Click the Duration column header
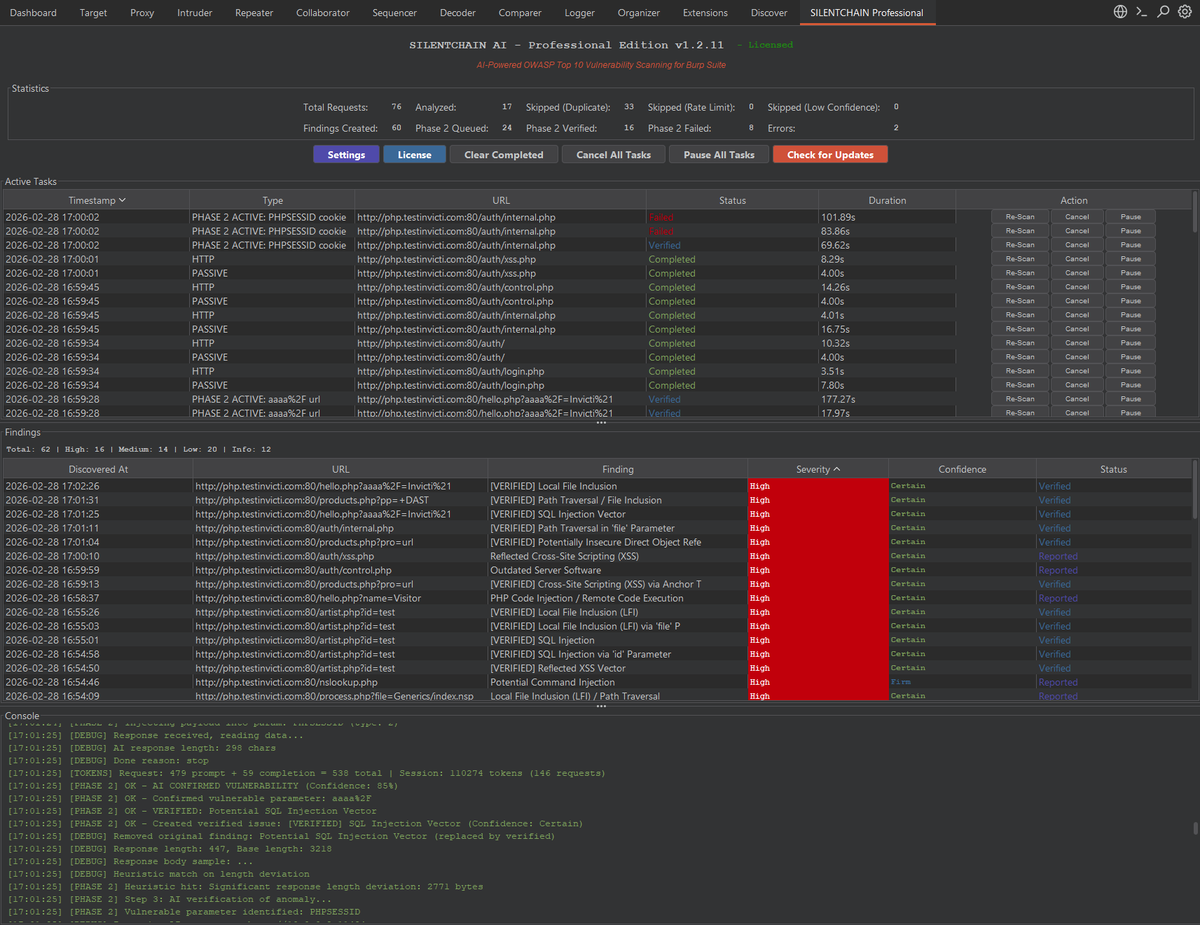 [x=887, y=200]
